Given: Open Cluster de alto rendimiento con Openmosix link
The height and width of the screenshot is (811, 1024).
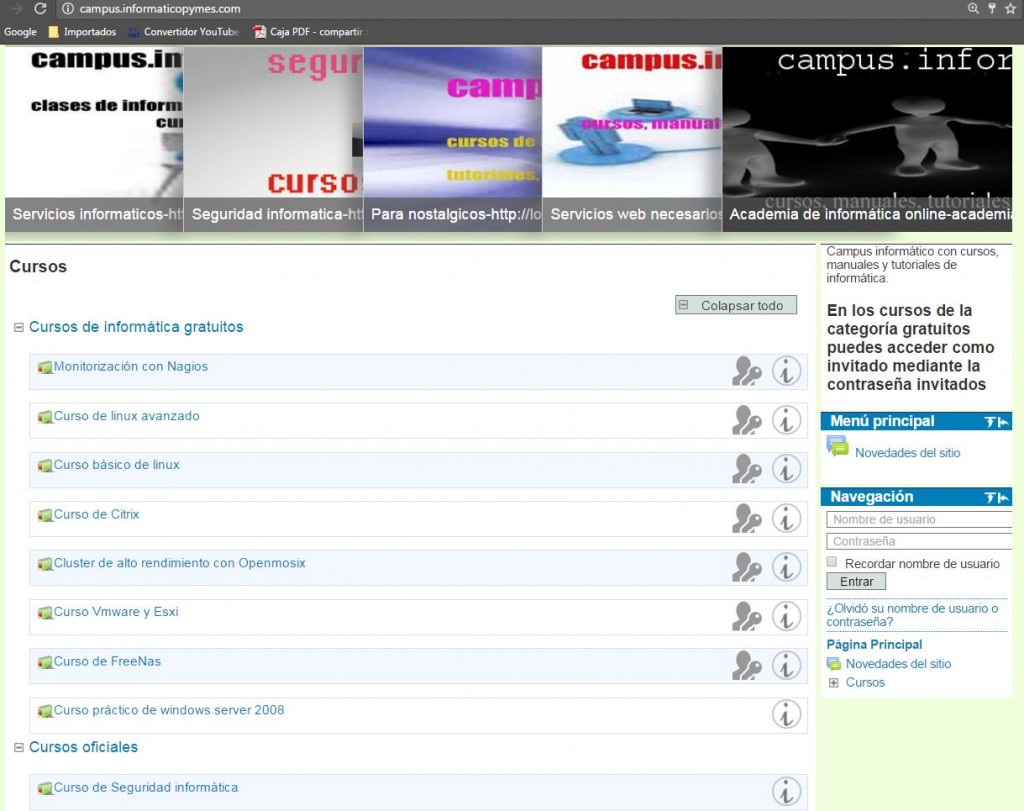Looking at the screenshot, I should tap(180, 563).
